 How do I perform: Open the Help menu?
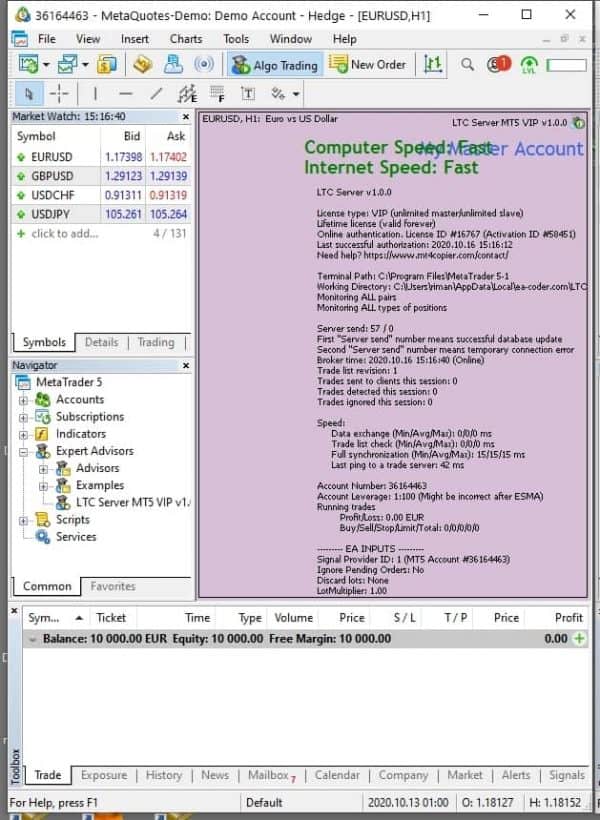click(345, 39)
